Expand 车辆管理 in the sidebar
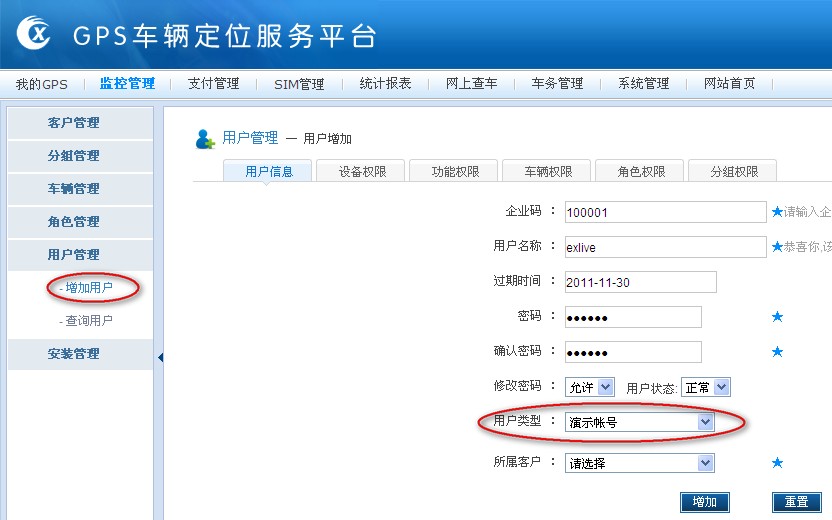This screenshot has width=832, height=520. click(x=74, y=189)
